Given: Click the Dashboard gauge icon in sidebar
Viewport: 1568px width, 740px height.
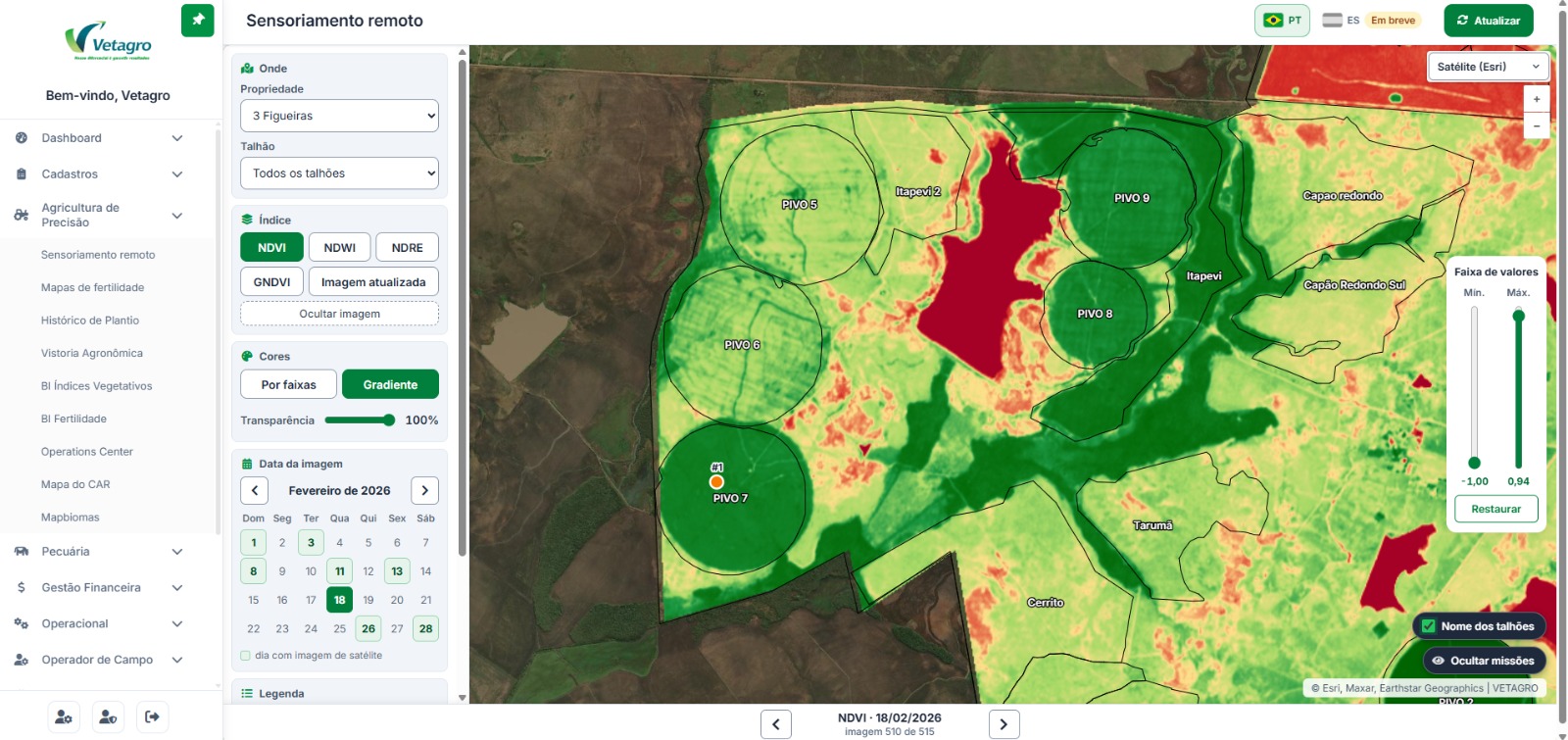Looking at the screenshot, I should [22, 138].
